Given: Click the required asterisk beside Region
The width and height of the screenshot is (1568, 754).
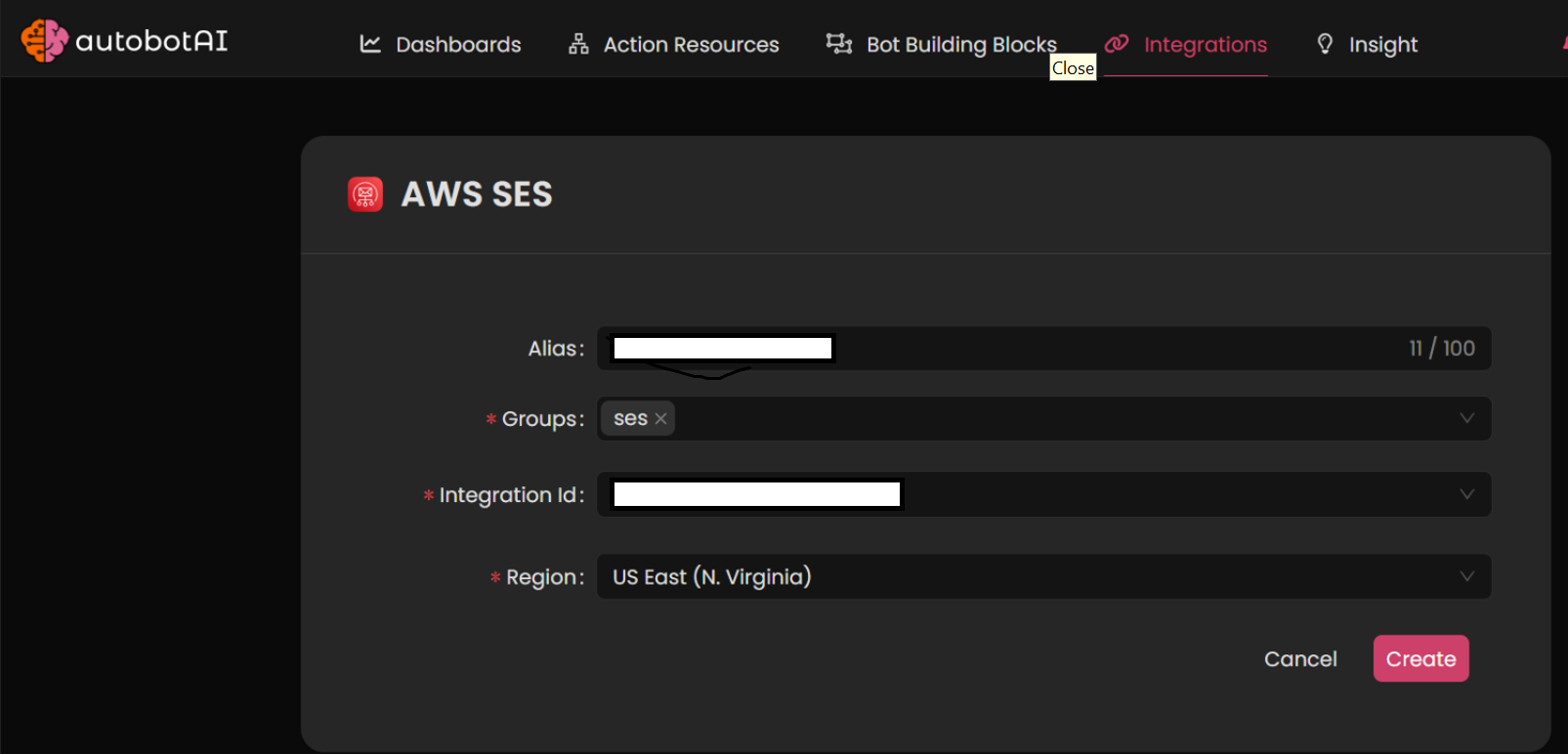Looking at the screenshot, I should click(x=493, y=578).
